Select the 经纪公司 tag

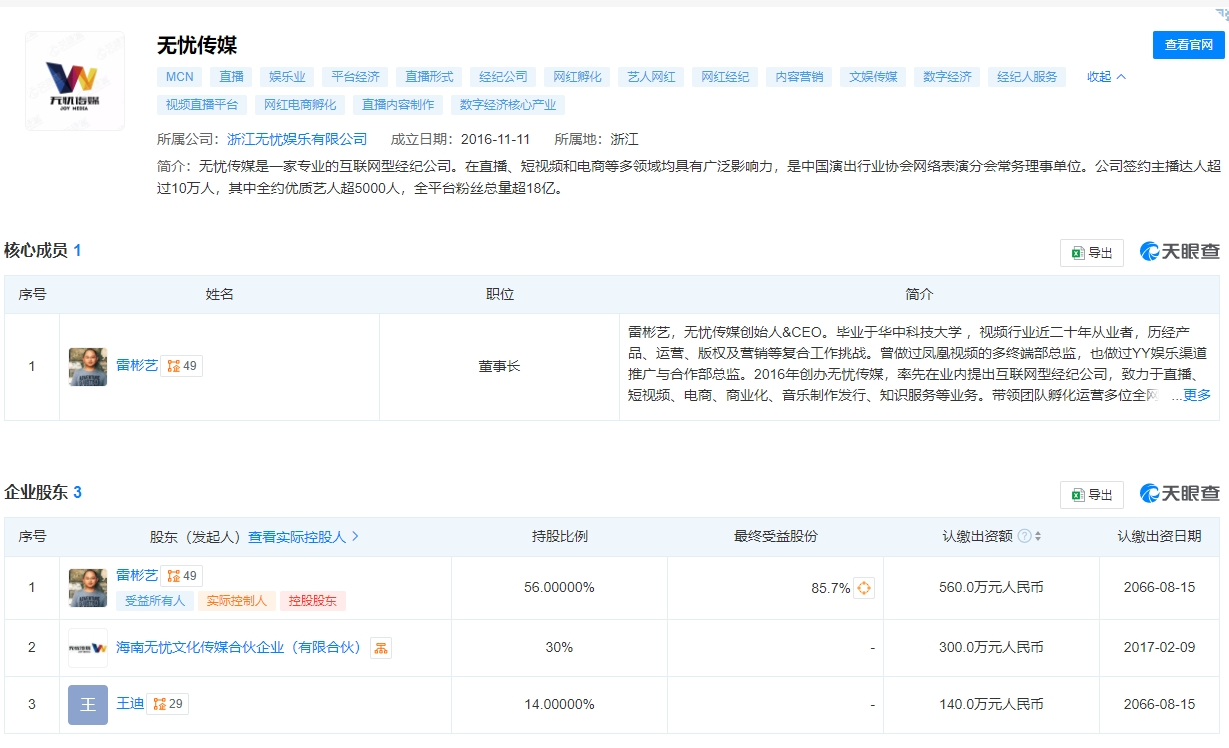(503, 77)
